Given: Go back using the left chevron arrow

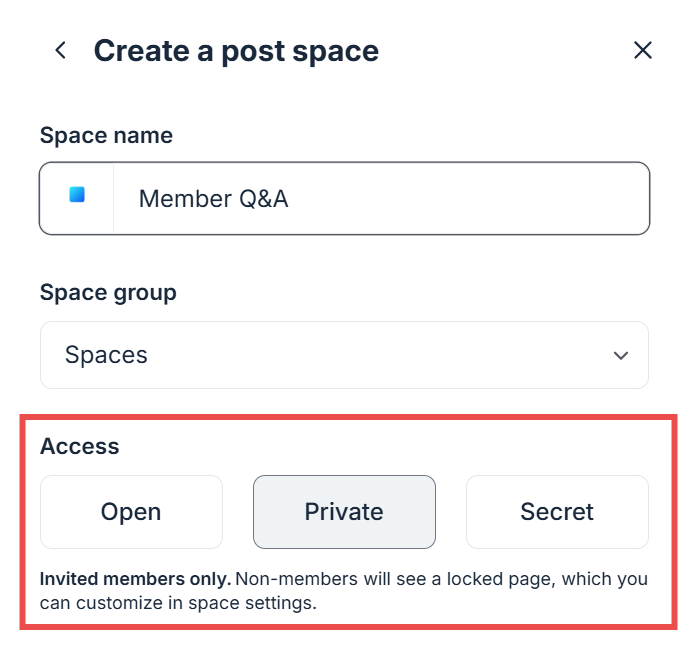Looking at the screenshot, I should pyautogui.click(x=61, y=50).
